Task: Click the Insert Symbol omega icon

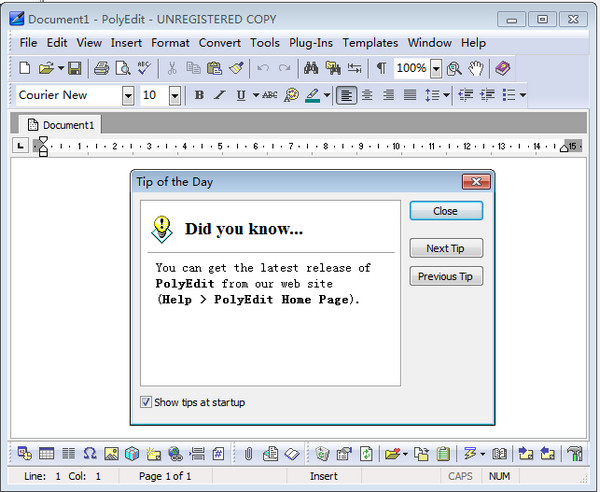Action: click(90, 453)
